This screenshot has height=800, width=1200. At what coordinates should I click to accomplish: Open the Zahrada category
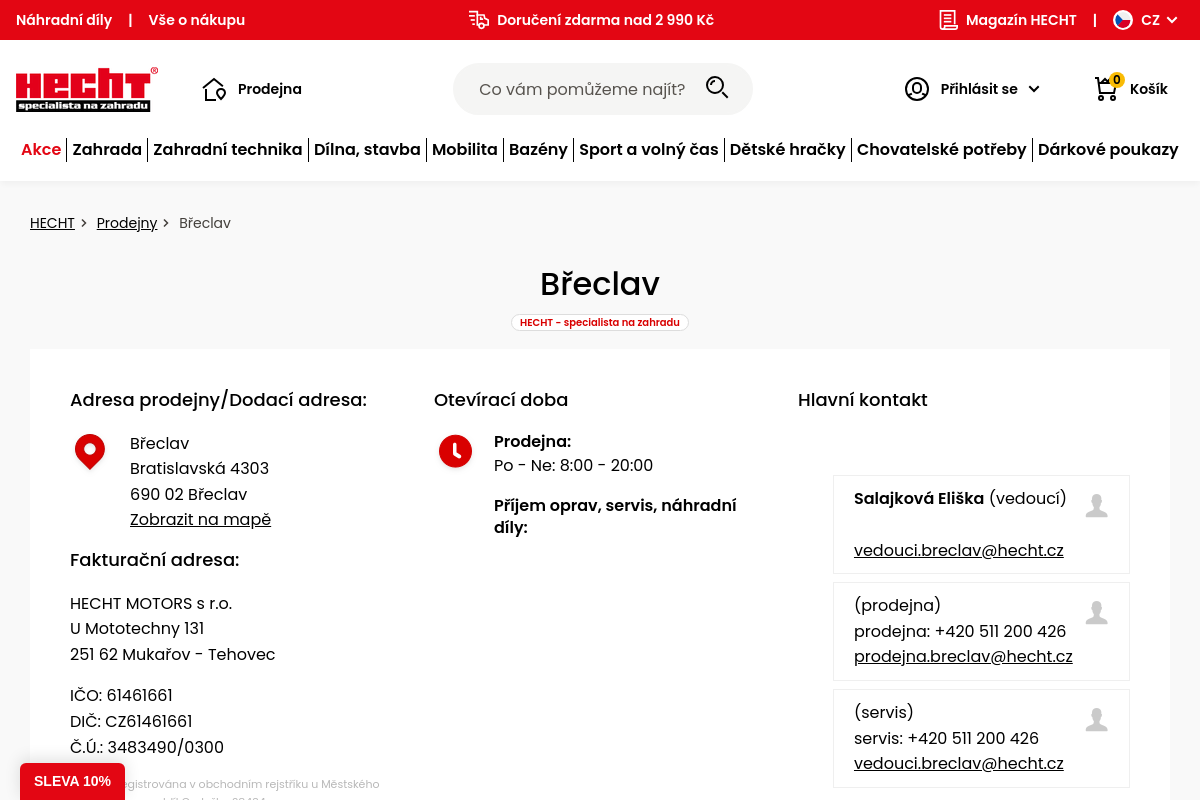pyautogui.click(x=107, y=150)
